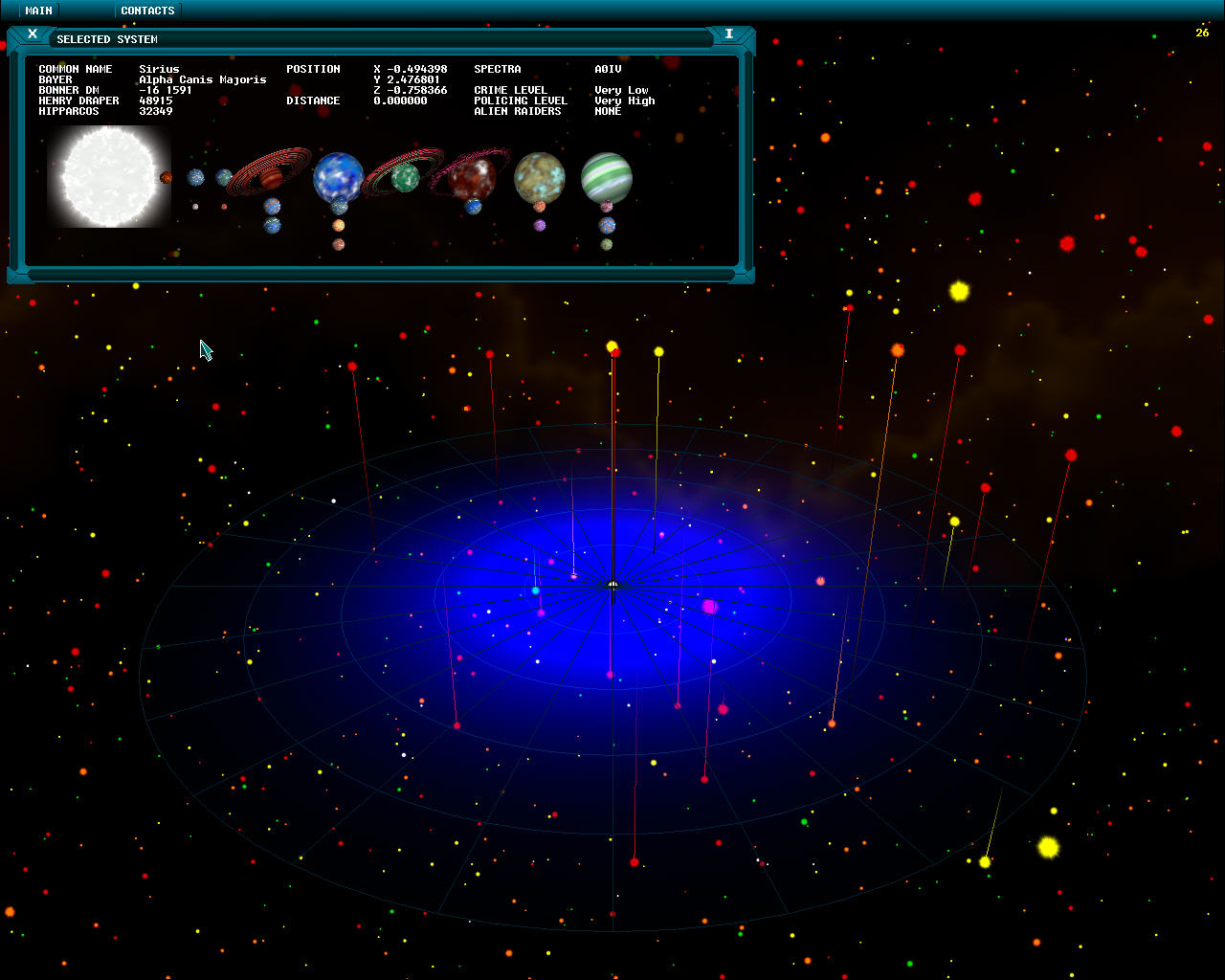Screen dimensions: 1225x980
Task: Select the green-and-white striped gas giant
Action: [x=606, y=178]
